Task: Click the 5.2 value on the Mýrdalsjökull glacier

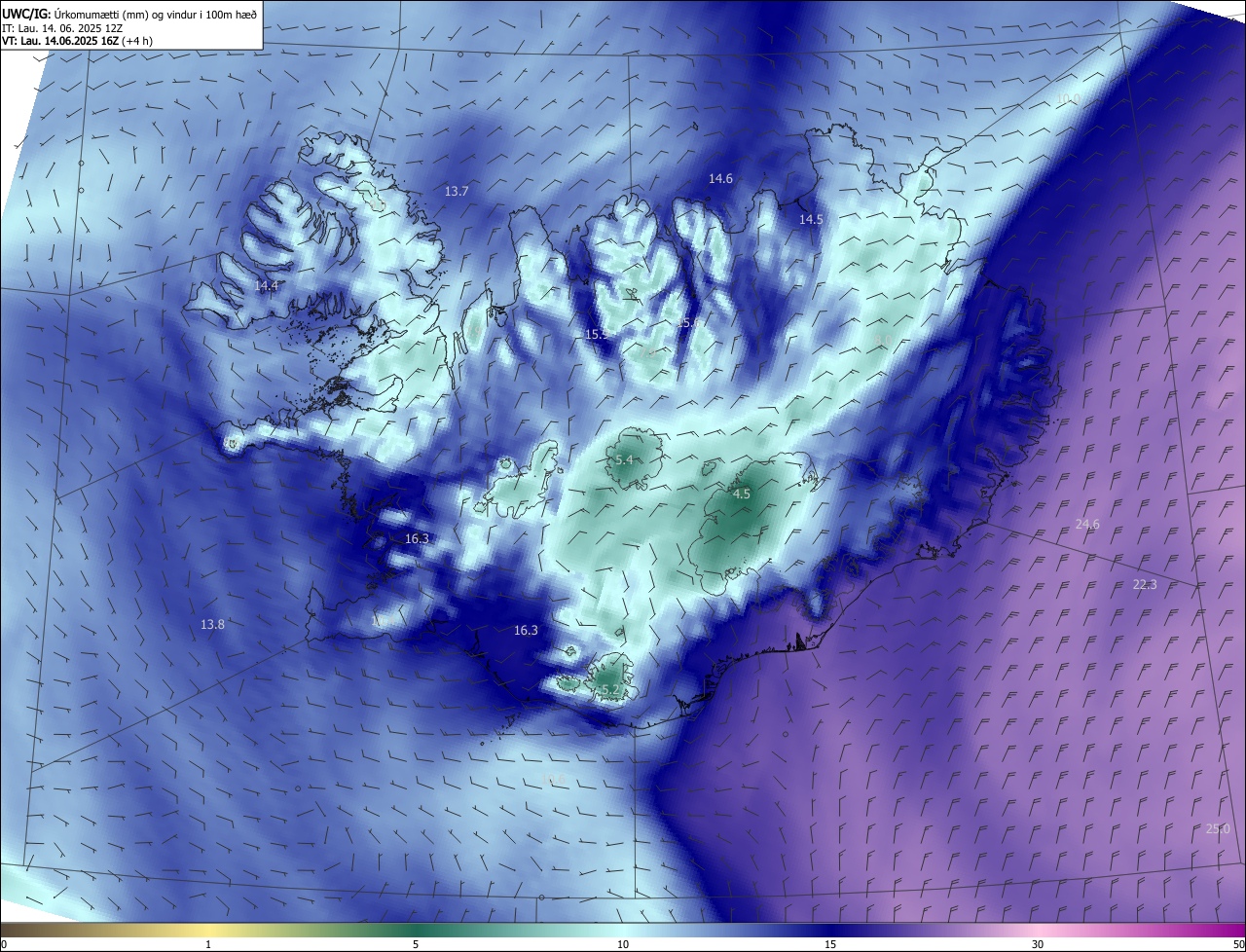Action: (x=610, y=689)
